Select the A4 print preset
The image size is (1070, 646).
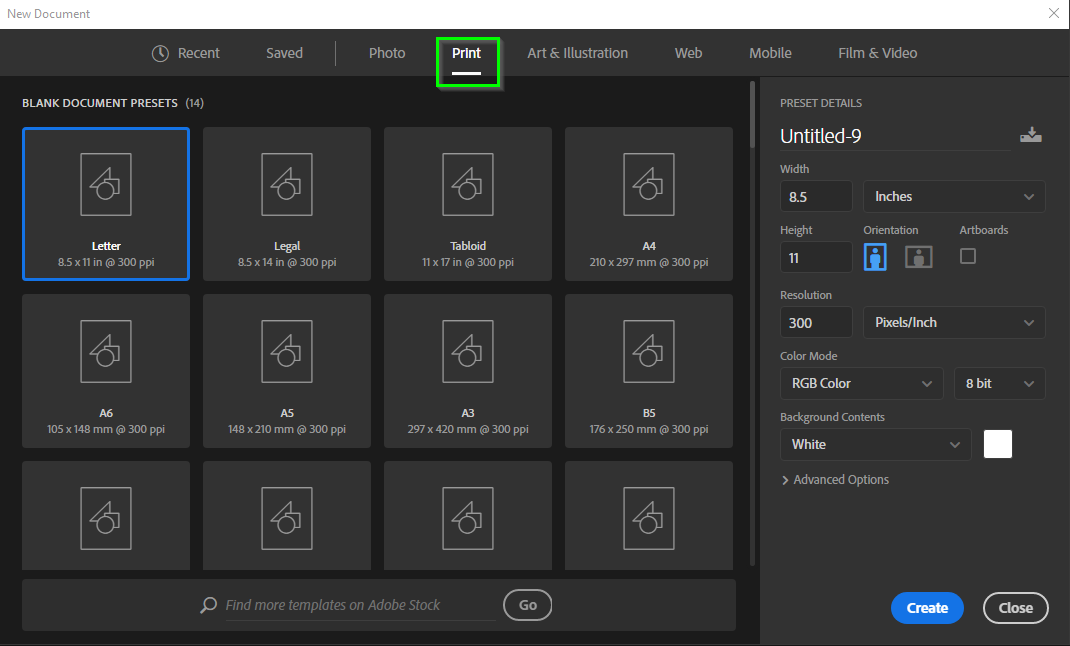click(648, 204)
